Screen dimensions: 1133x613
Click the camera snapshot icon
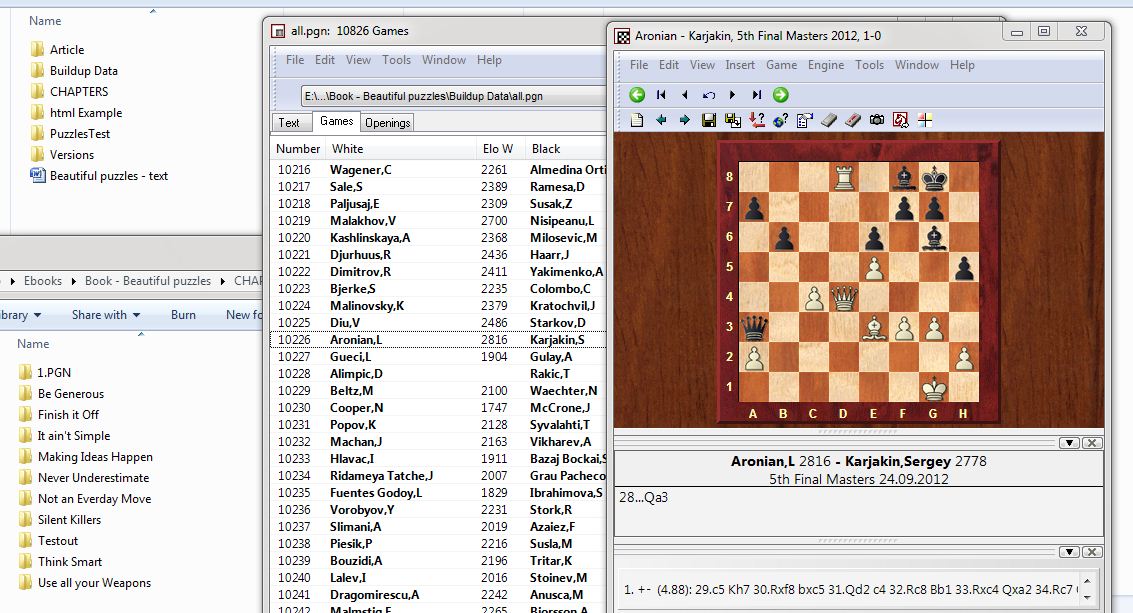(x=877, y=120)
